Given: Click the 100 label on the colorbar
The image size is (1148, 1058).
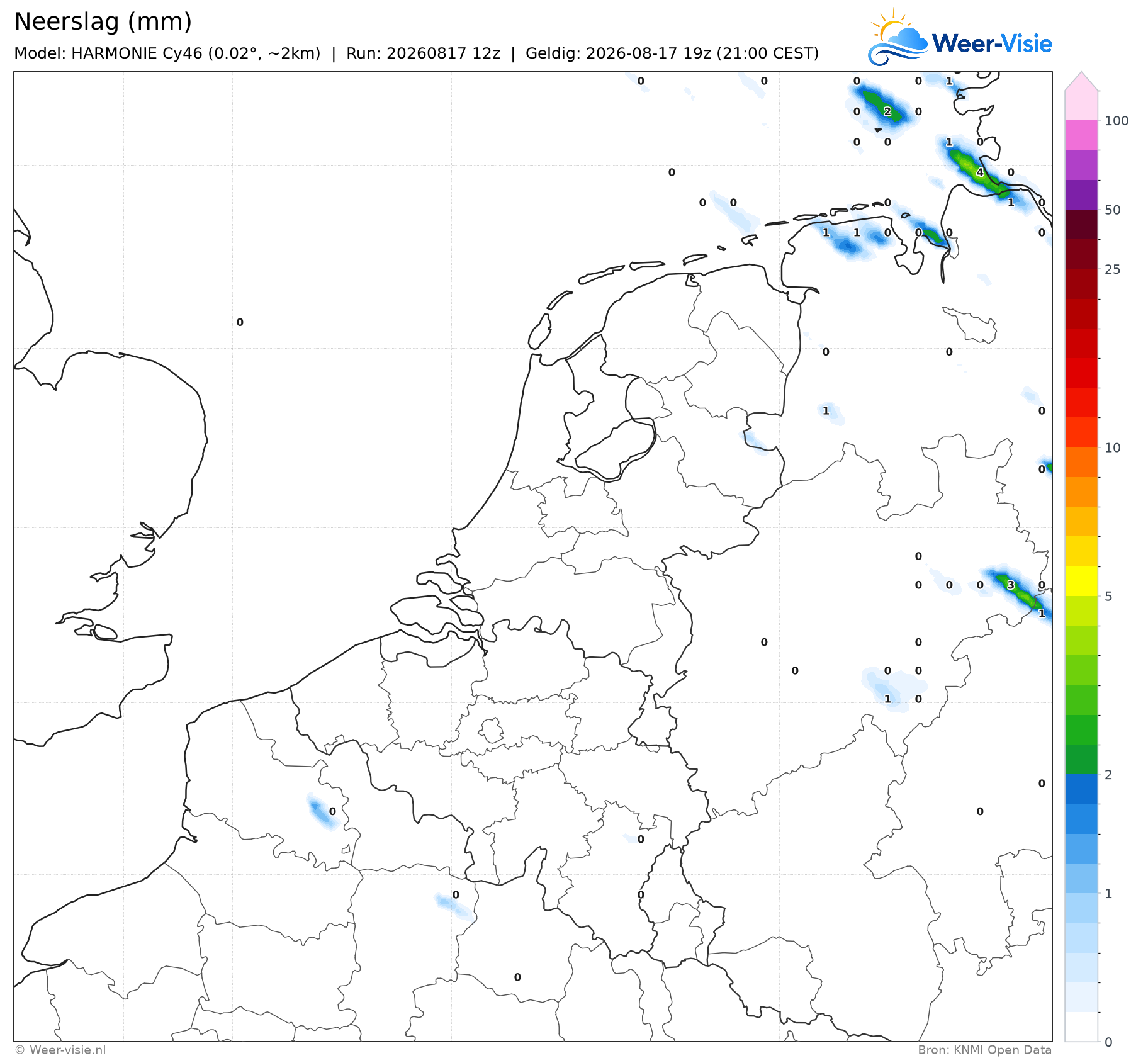Looking at the screenshot, I should (1117, 121).
